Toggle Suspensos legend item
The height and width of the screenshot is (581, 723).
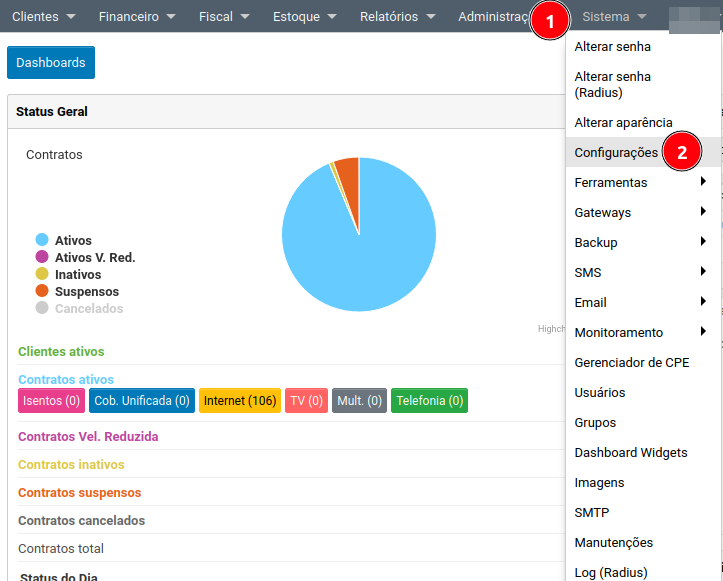[86, 292]
